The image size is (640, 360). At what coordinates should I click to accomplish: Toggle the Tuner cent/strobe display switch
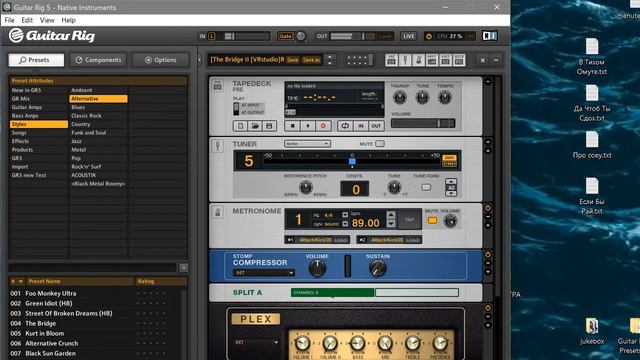449,160
